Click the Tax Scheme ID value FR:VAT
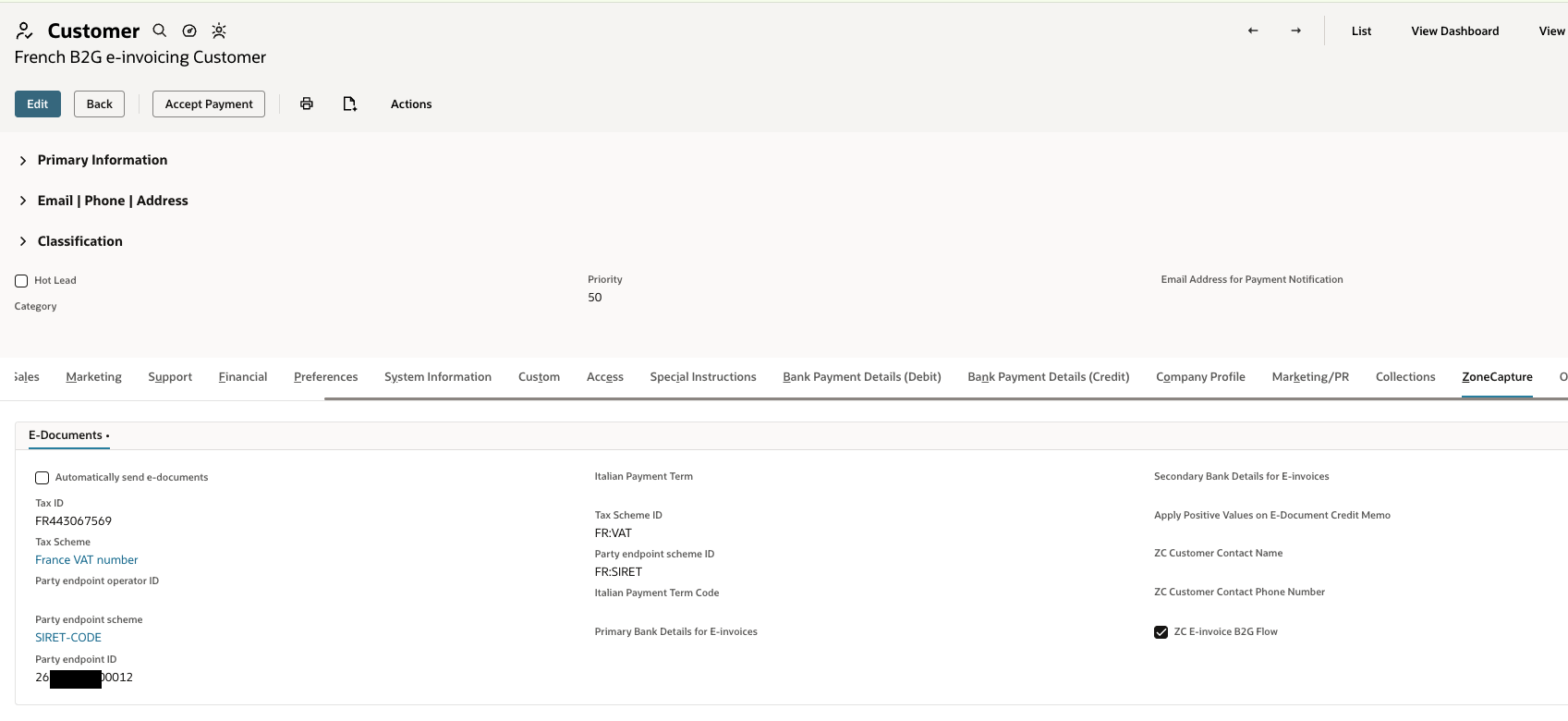Viewport: 1568px width, 721px height. point(614,533)
